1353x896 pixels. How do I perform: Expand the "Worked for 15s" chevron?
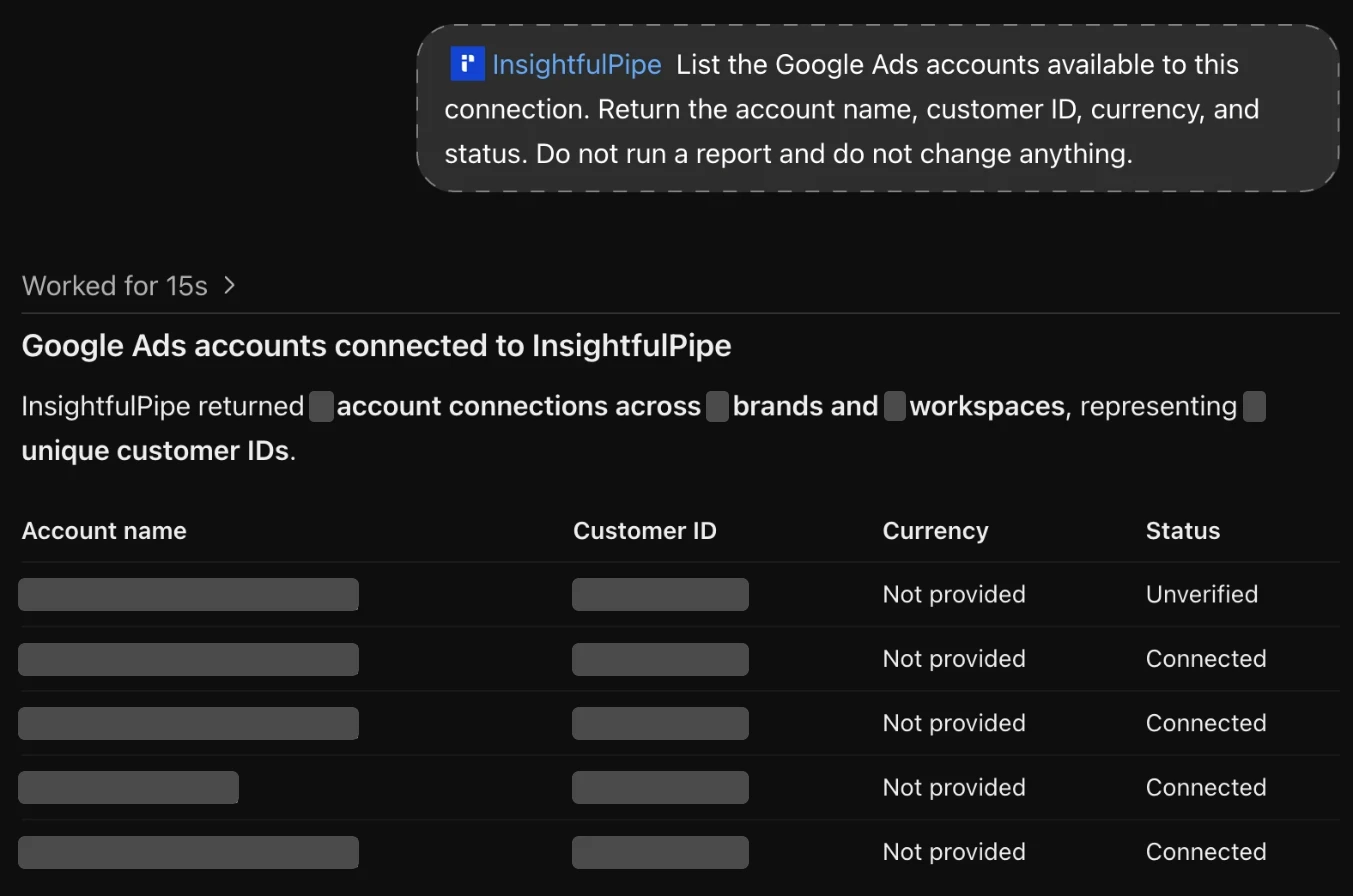(229, 286)
